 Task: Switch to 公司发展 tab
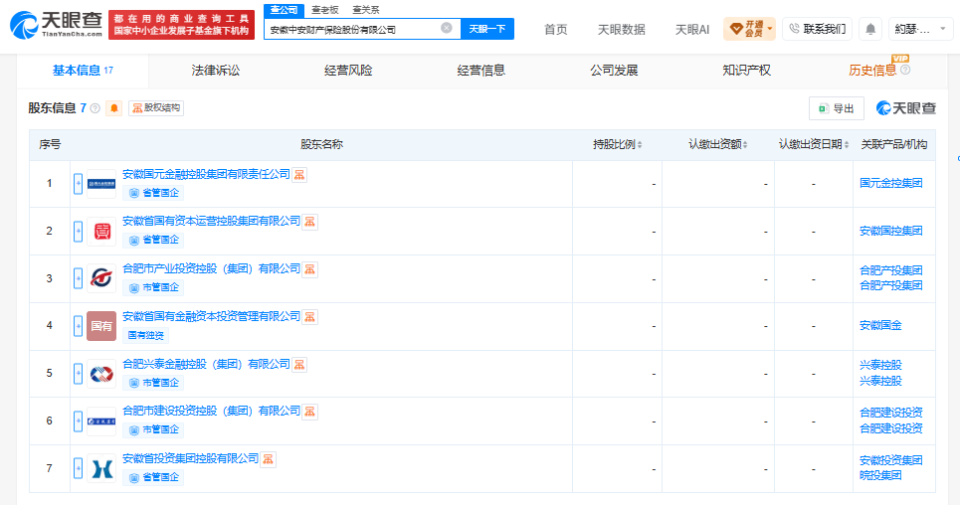[614, 70]
